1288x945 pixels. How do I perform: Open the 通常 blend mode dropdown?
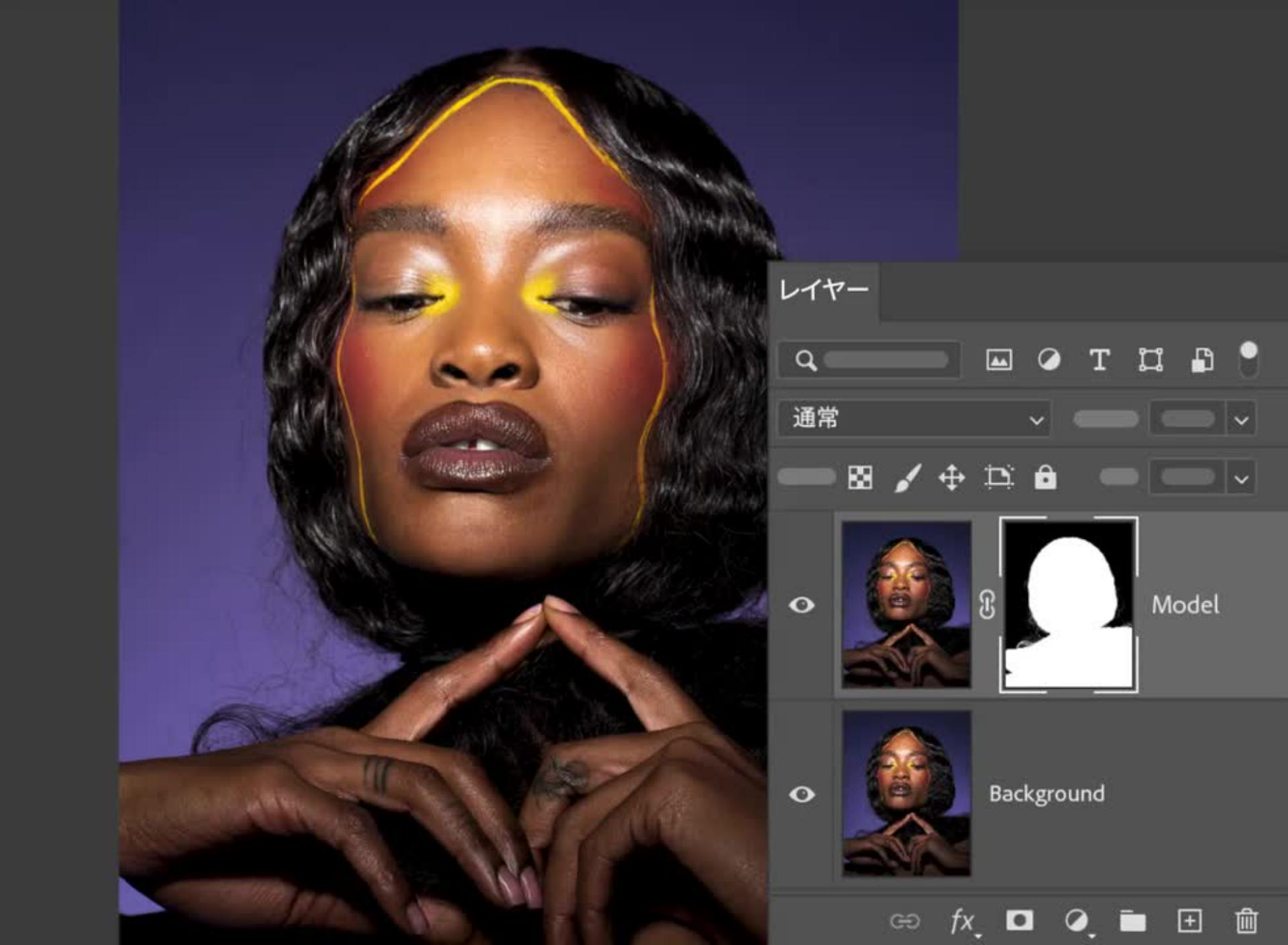point(914,419)
